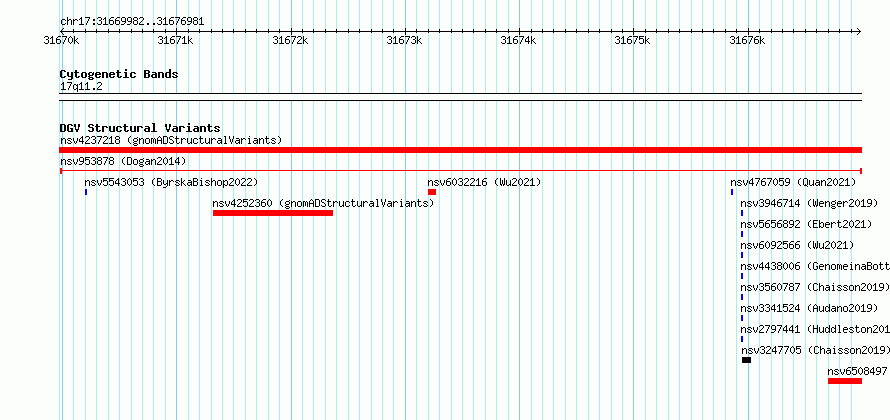Open the nsv6032216 (Wu2021) variant label
The height and width of the screenshot is (420, 890).
click(x=484, y=182)
